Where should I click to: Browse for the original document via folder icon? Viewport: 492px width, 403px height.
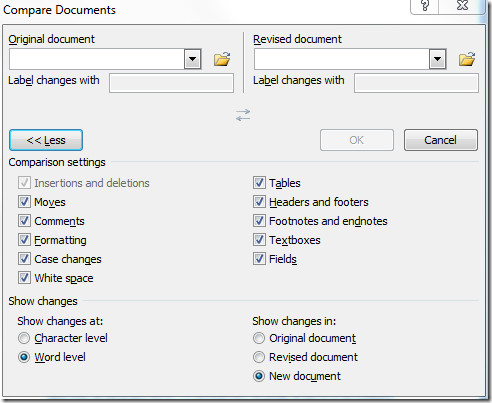(222, 59)
